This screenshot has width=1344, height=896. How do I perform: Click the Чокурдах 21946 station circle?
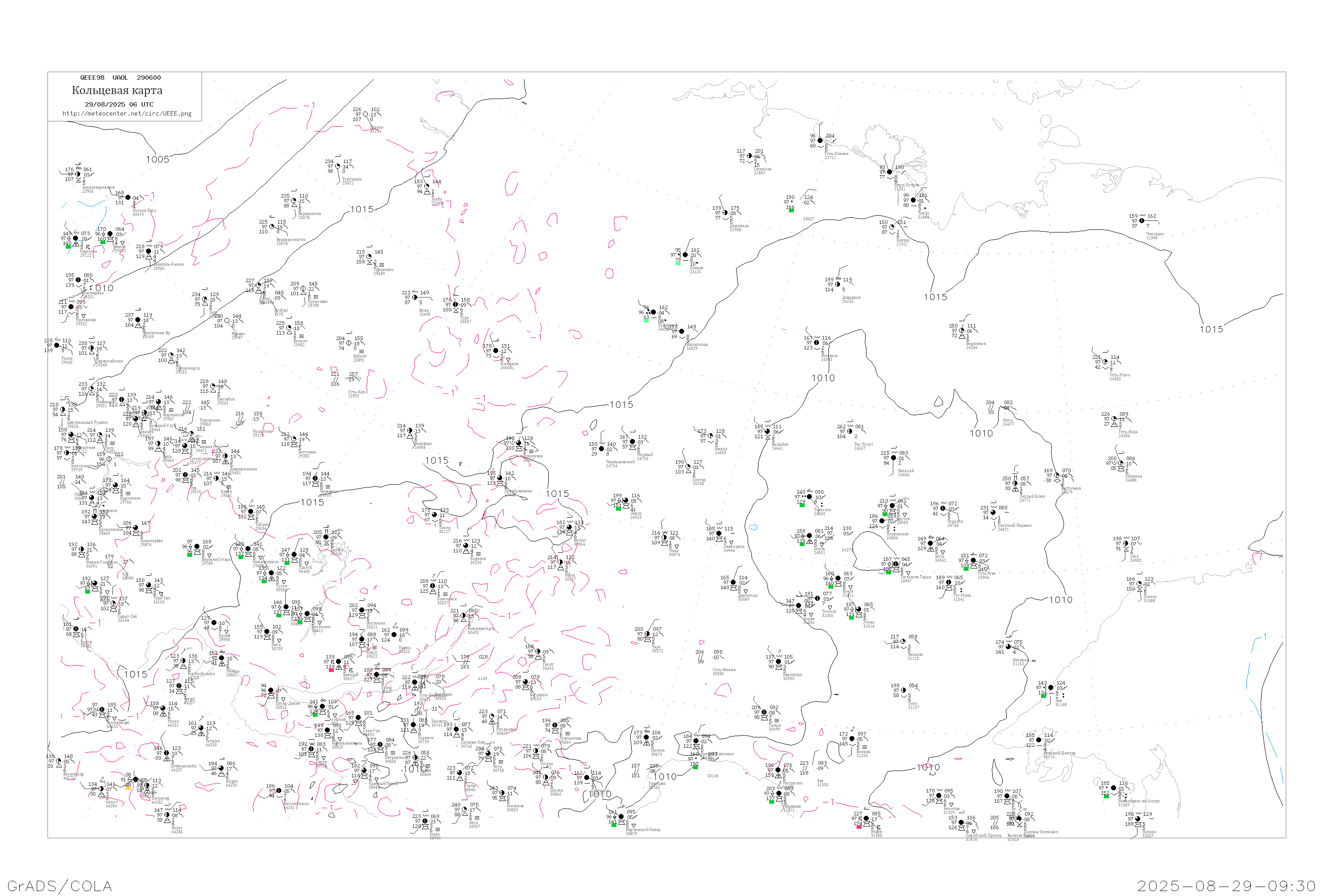coord(1142,220)
